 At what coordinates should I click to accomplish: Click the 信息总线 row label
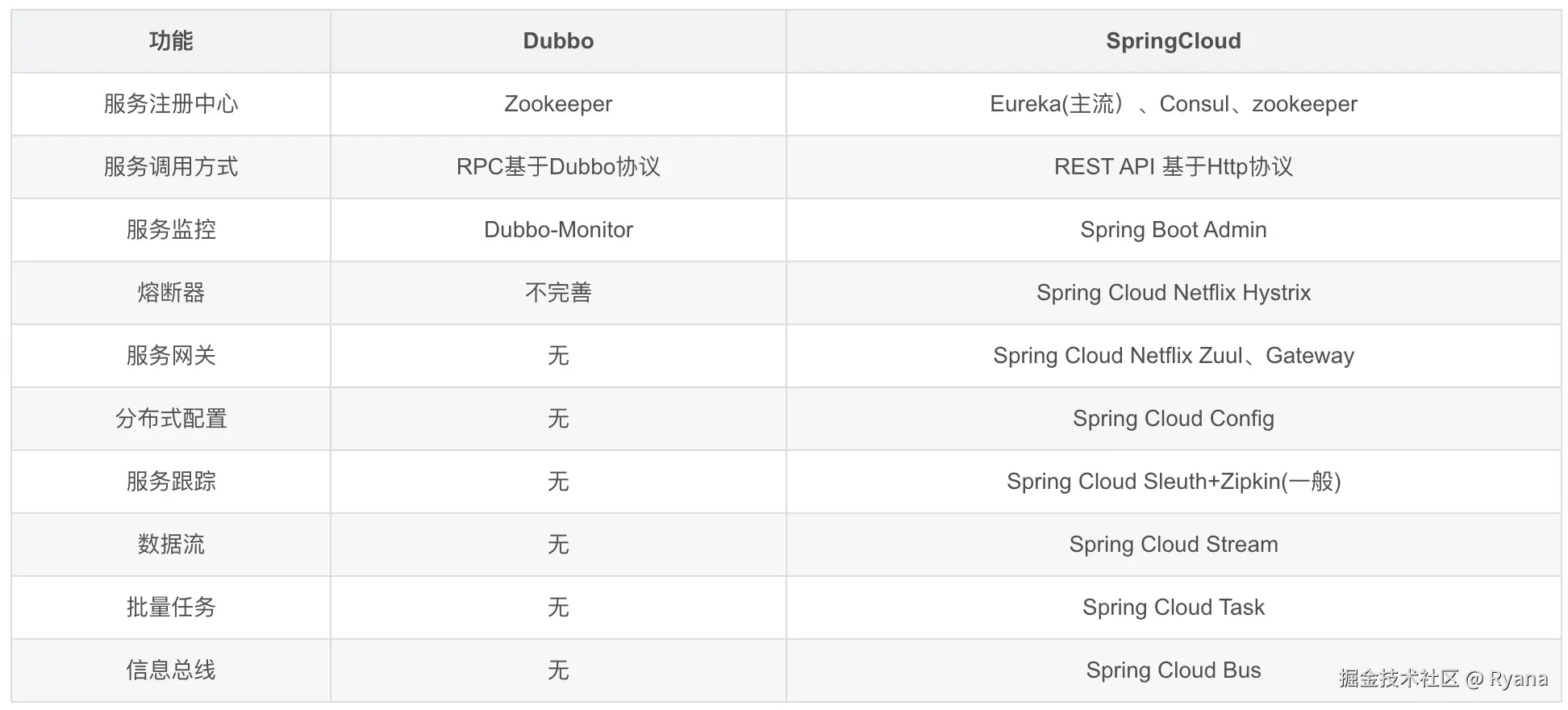(171, 670)
